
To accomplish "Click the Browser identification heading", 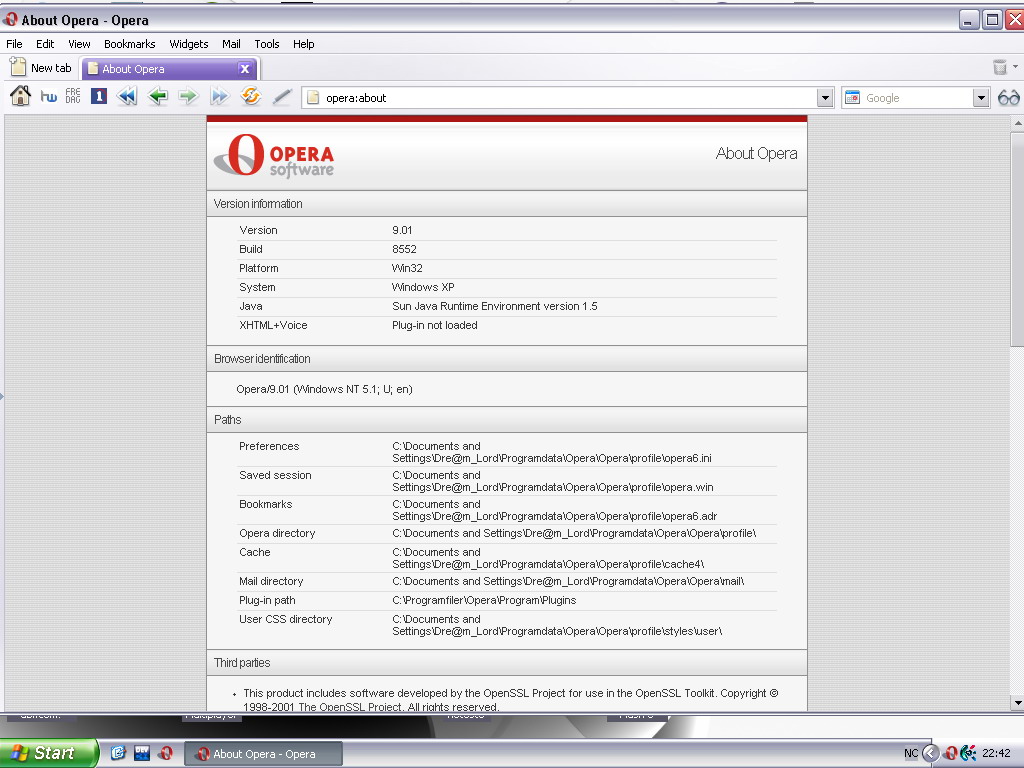I will point(263,359).
